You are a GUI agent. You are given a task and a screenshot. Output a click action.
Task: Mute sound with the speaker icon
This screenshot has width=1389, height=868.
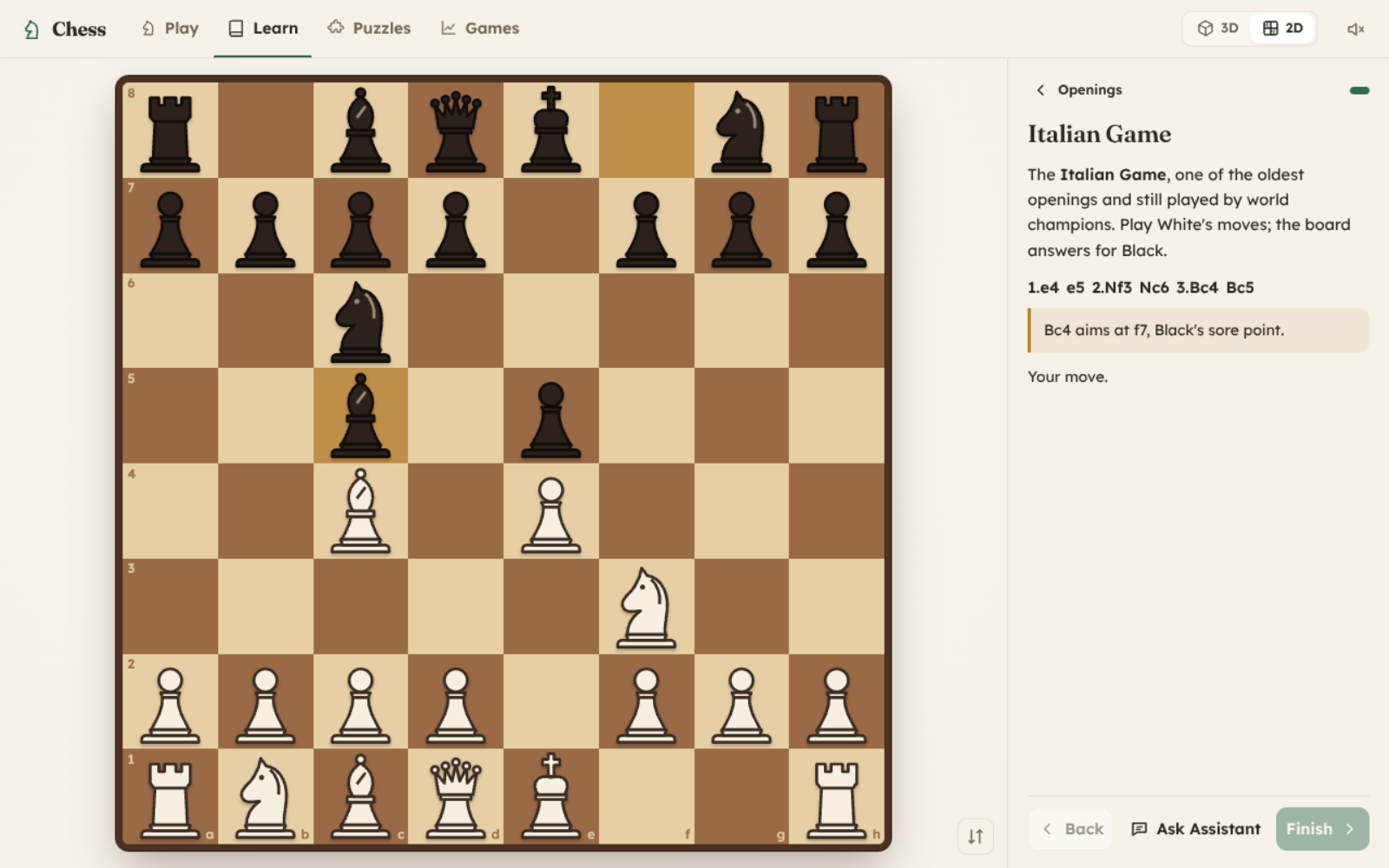1355,29
